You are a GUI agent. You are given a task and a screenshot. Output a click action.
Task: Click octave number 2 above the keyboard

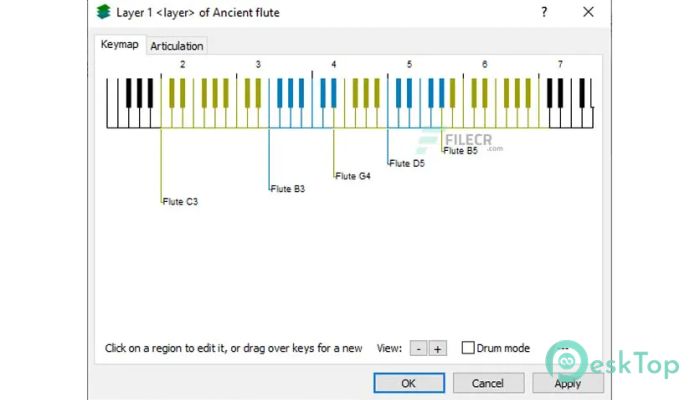[x=183, y=65]
